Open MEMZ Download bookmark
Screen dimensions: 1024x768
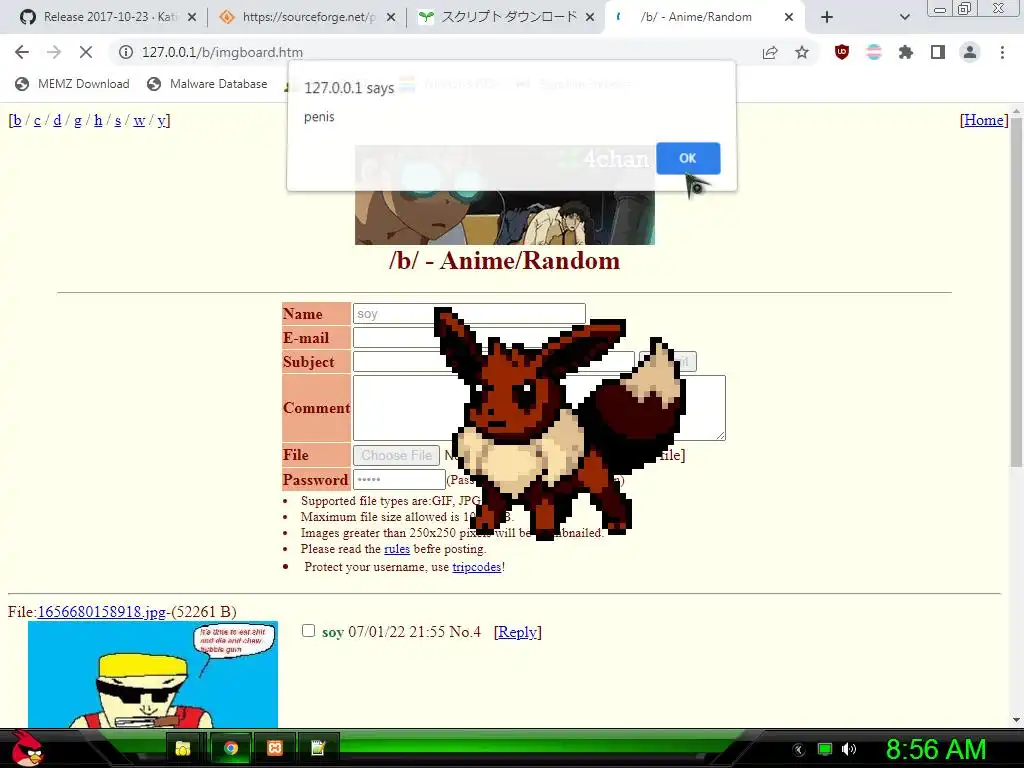point(72,84)
